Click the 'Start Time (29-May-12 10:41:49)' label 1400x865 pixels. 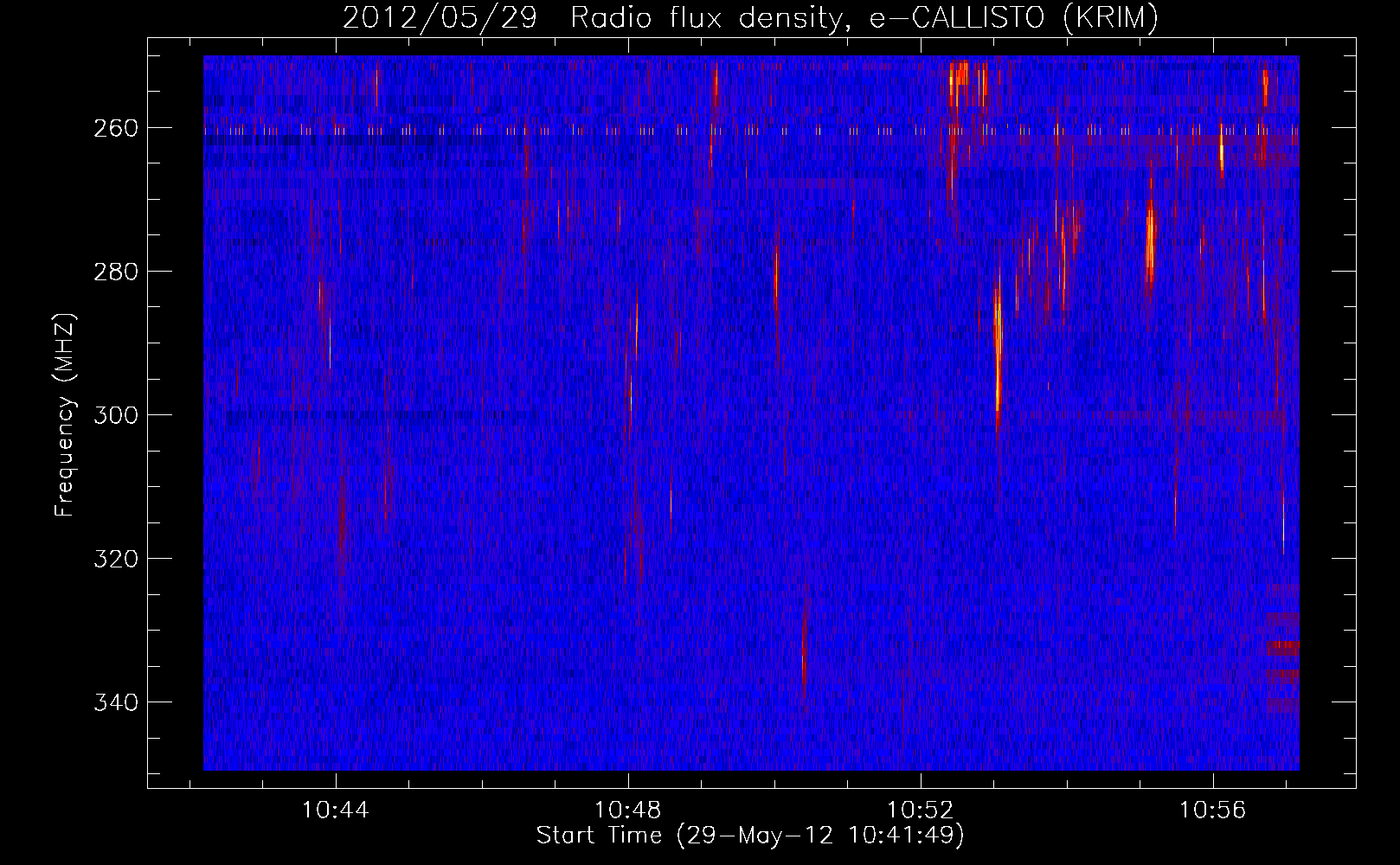coord(750,836)
